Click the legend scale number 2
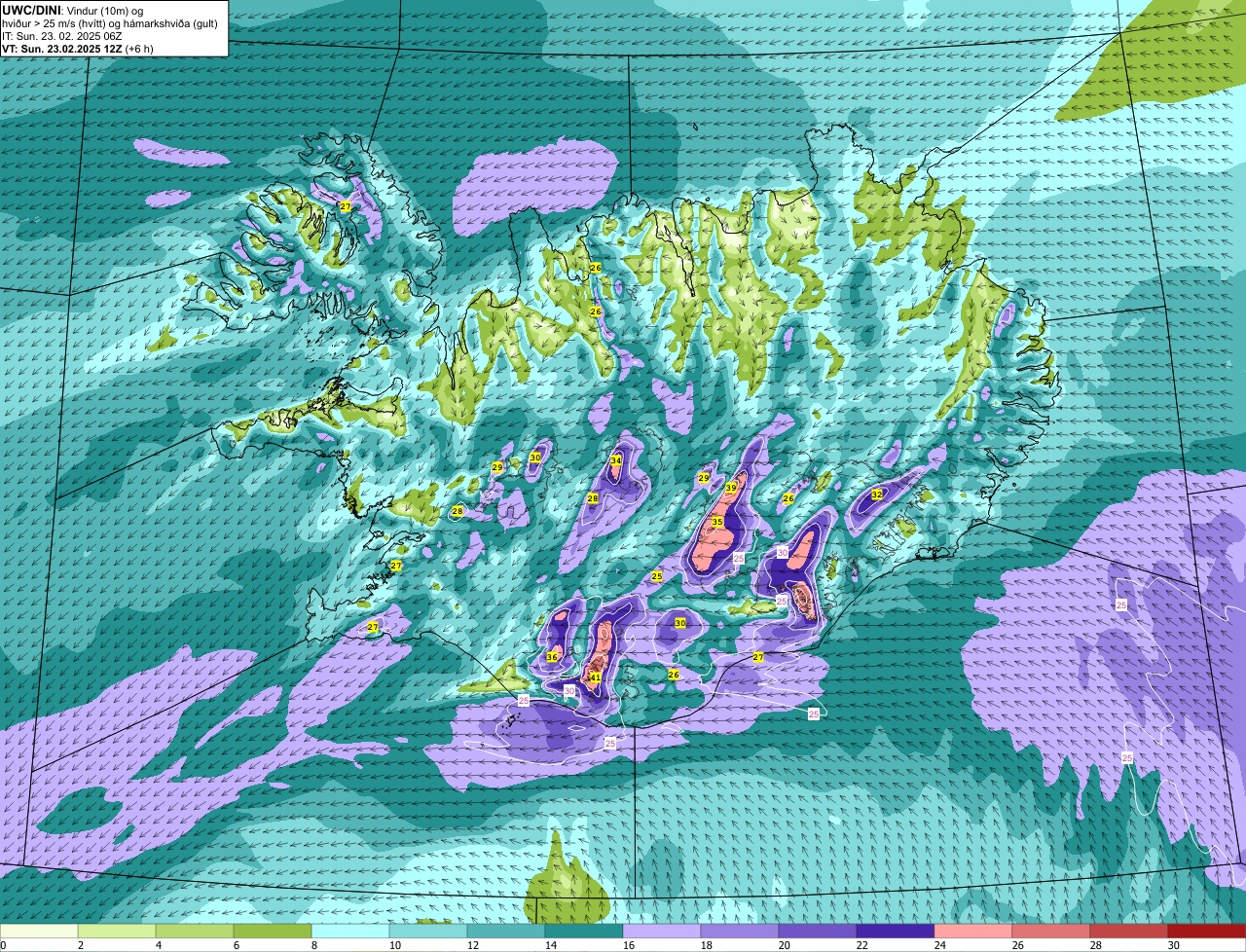1246x952 pixels. 82,945
